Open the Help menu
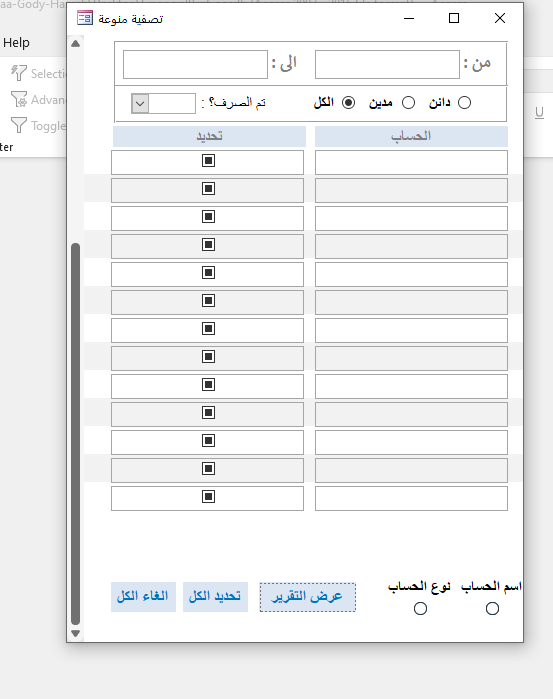The width and height of the screenshot is (553, 699). (x=17, y=43)
